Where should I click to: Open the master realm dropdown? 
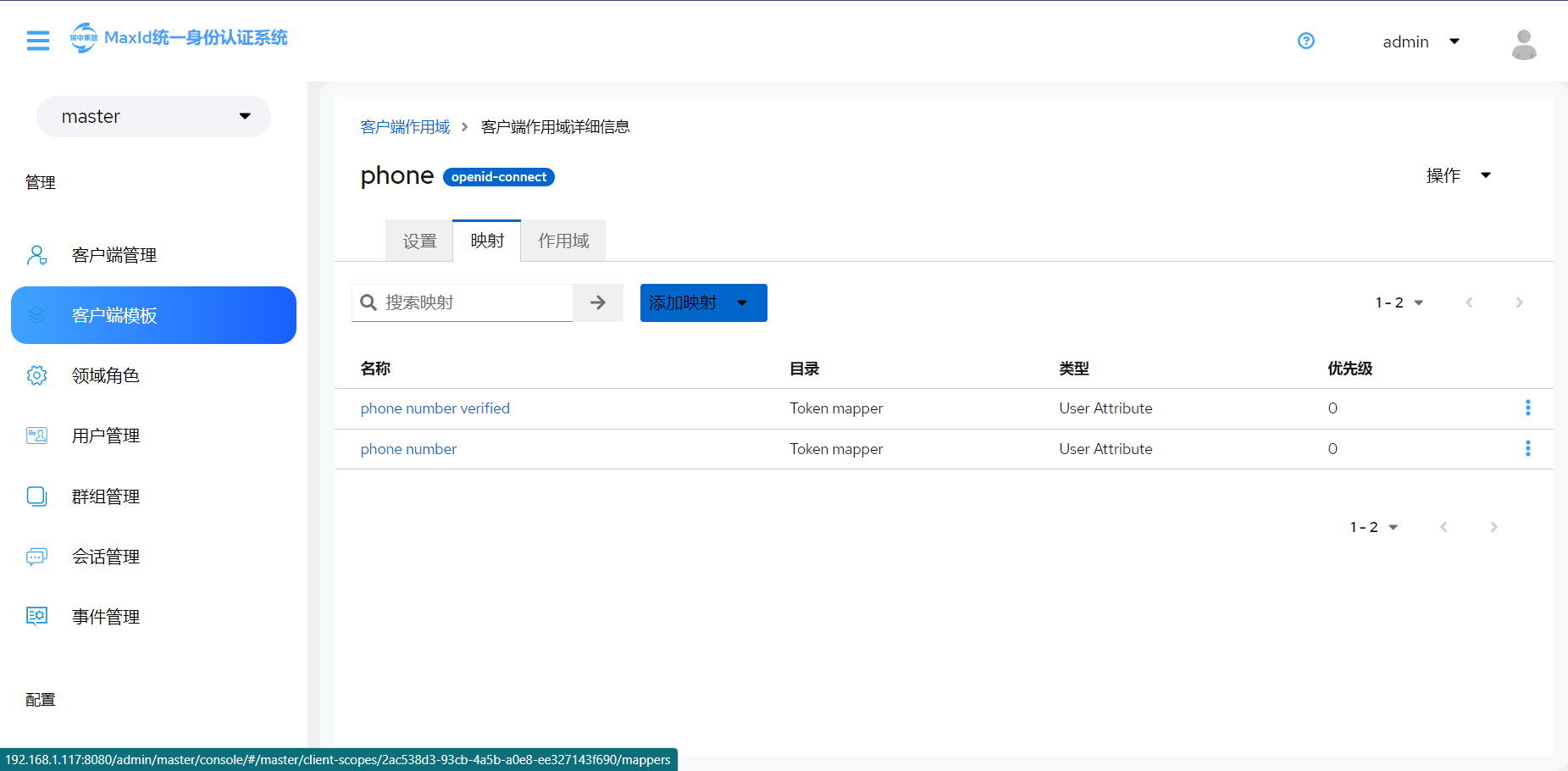click(153, 116)
